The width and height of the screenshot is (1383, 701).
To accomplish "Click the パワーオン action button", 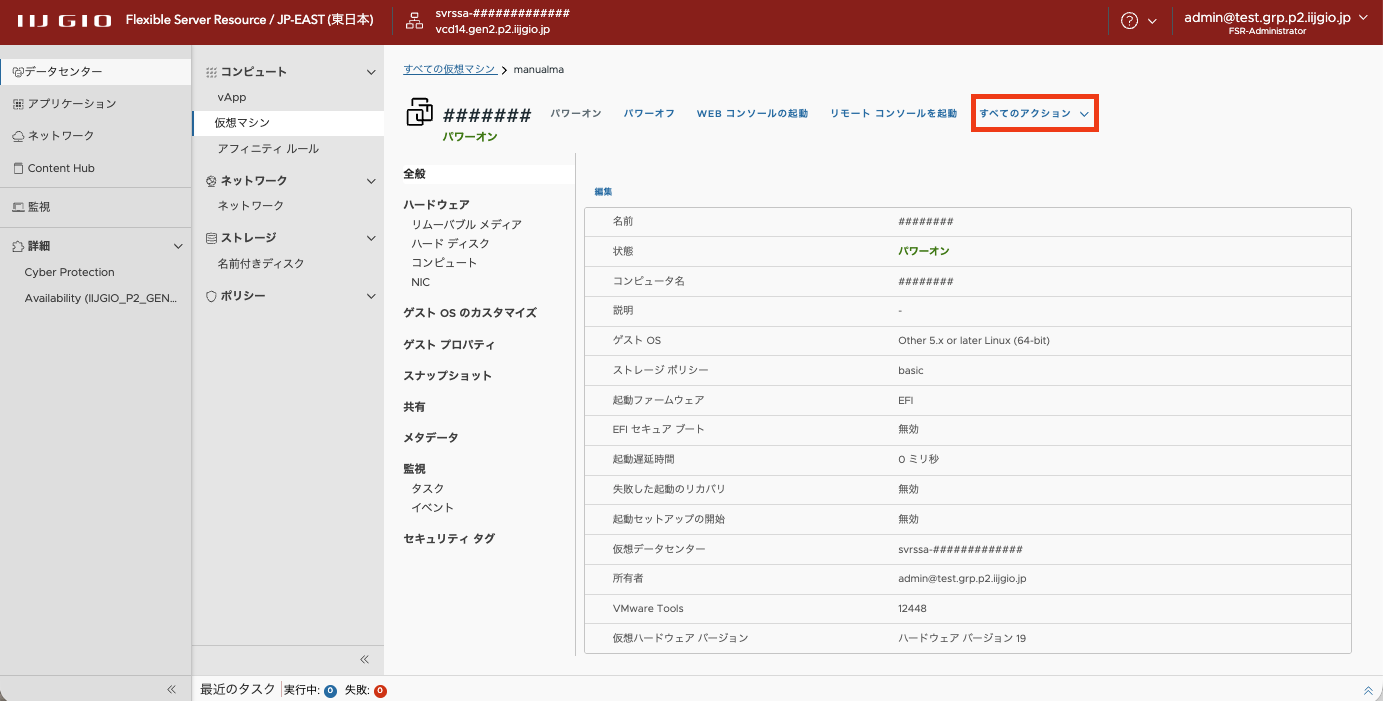I will [x=576, y=113].
